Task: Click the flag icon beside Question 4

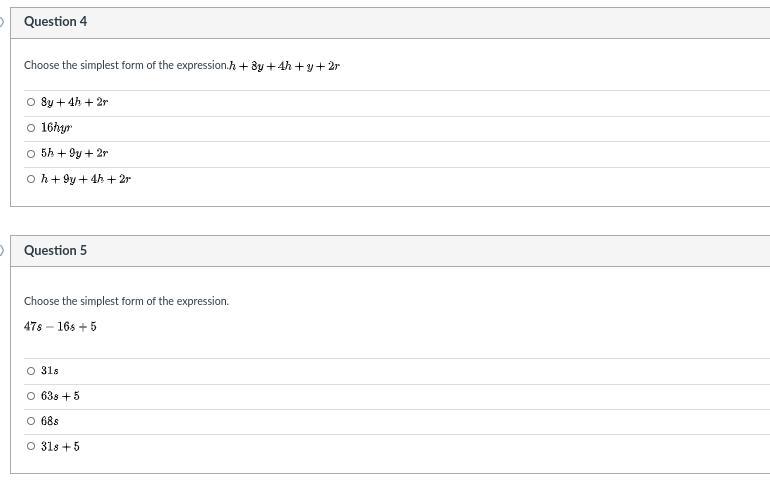Action: pyautogui.click(x=1, y=22)
